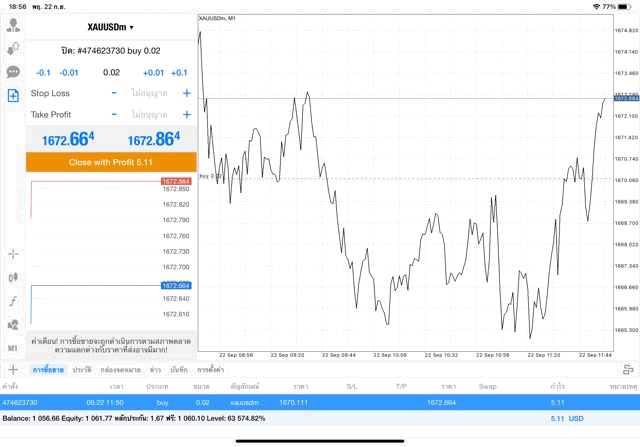This screenshot has width=640, height=447.
Task: Increase volume by 0.01
Action: coord(153,72)
